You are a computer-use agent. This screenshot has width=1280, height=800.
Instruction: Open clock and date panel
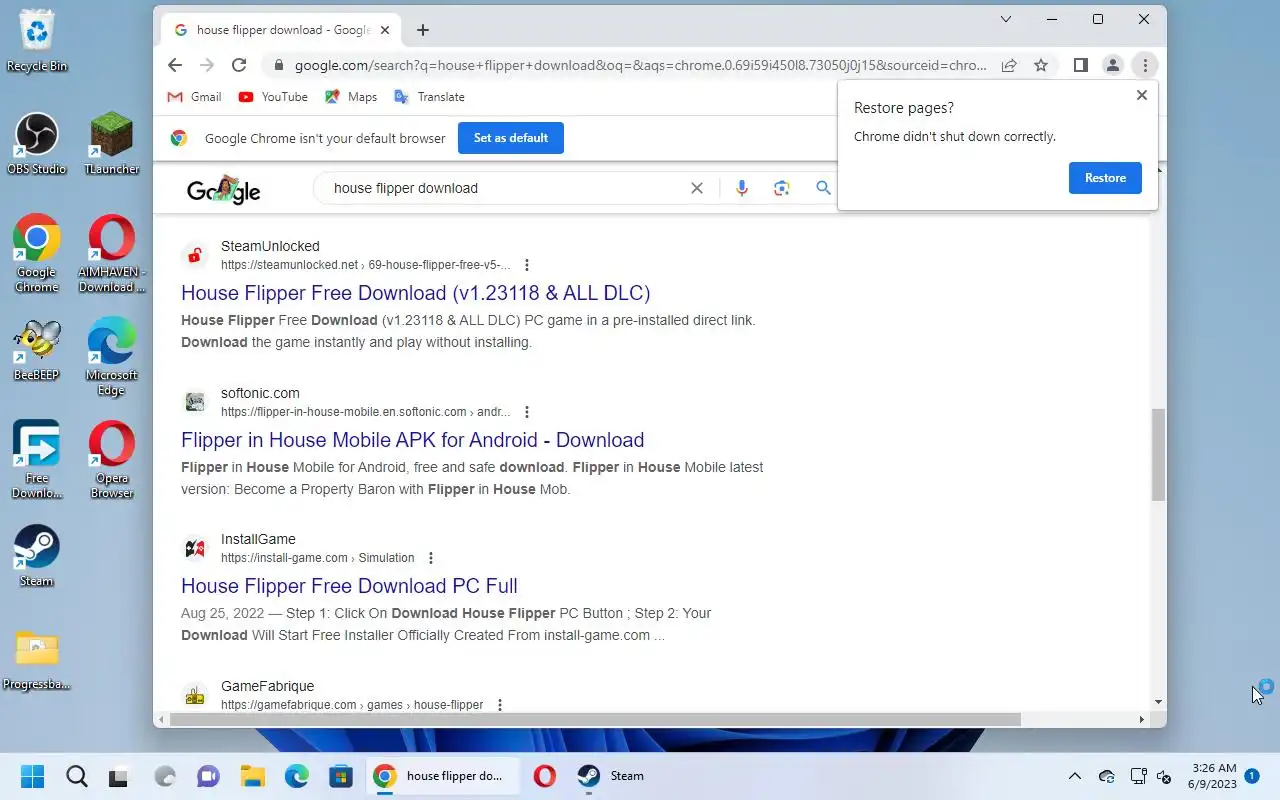pos(1213,776)
